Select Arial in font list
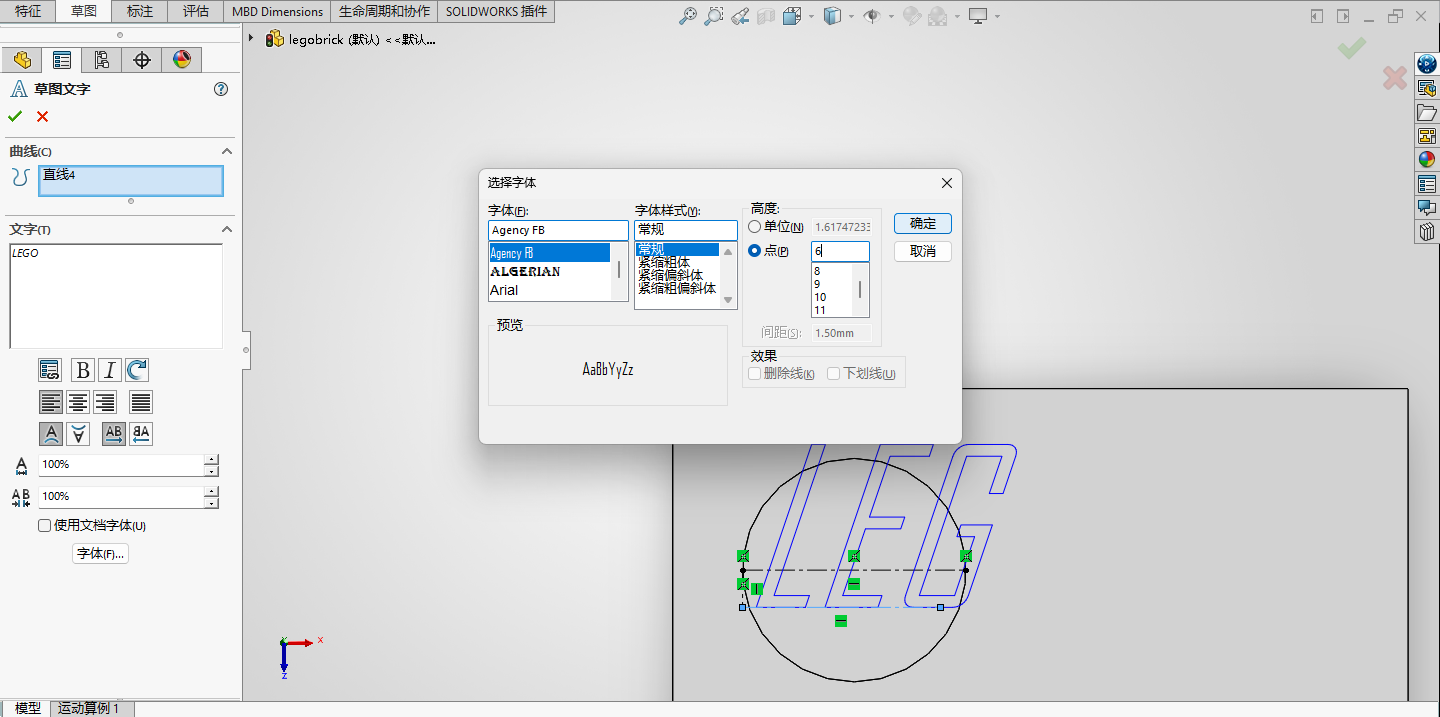This screenshot has height=717, width=1440. [549, 290]
